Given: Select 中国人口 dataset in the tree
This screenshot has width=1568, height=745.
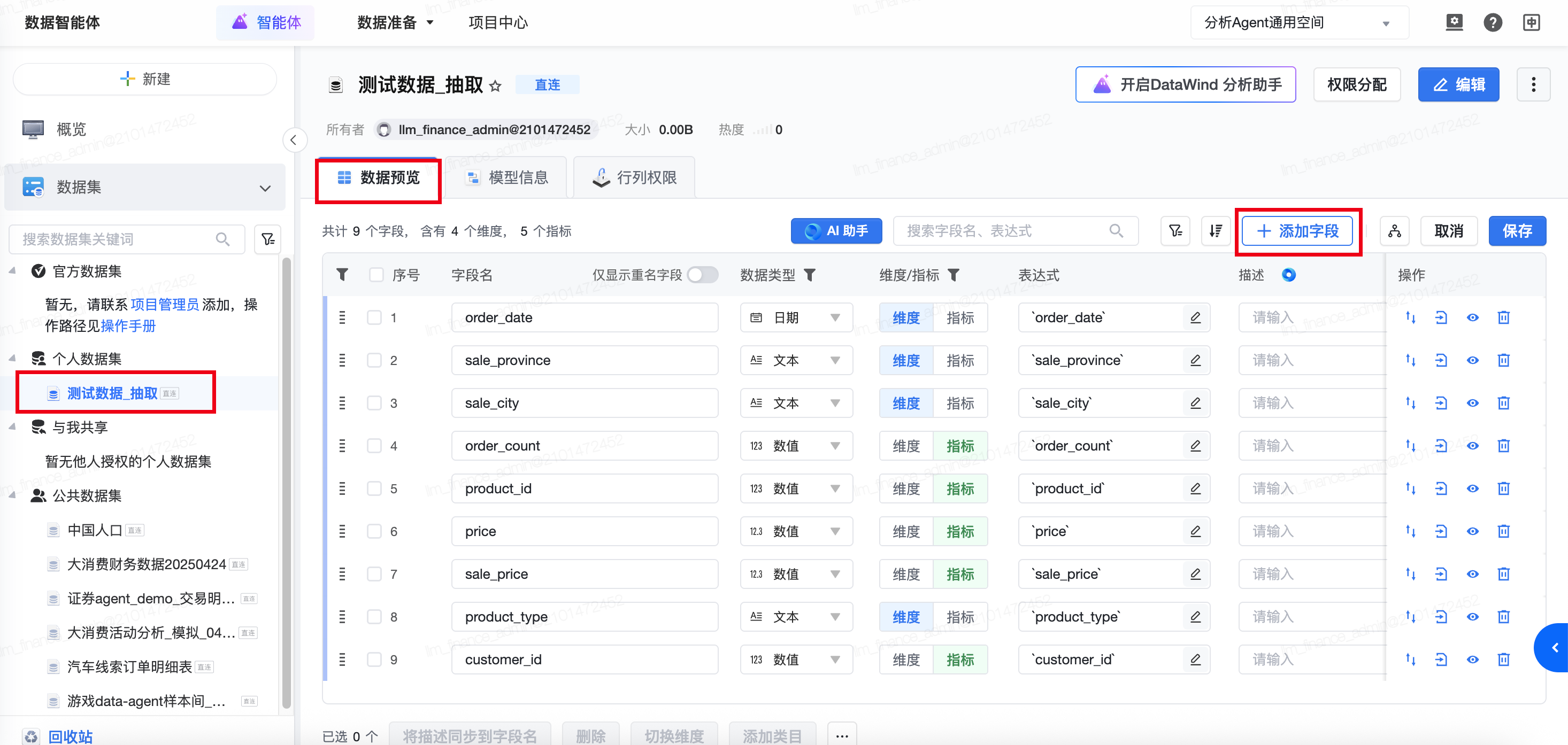Looking at the screenshot, I should pos(96,530).
